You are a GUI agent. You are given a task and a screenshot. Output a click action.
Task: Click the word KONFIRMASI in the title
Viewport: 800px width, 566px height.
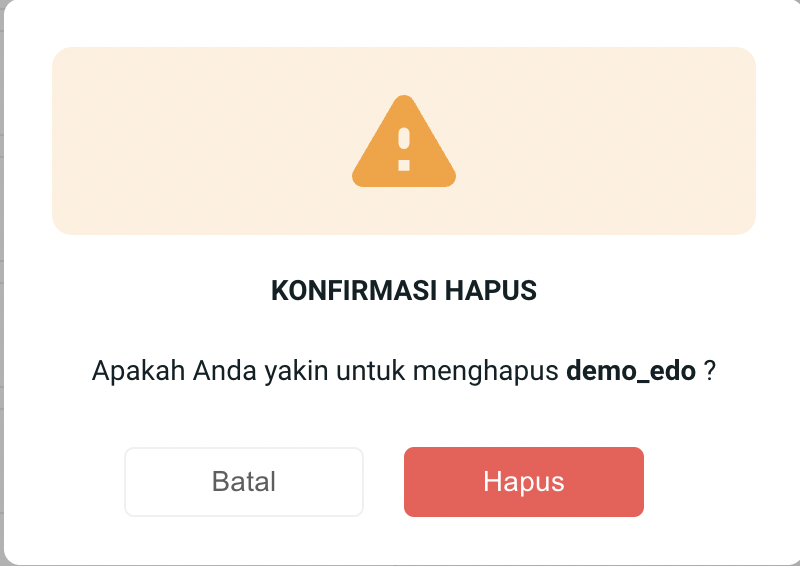(x=354, y=290)
